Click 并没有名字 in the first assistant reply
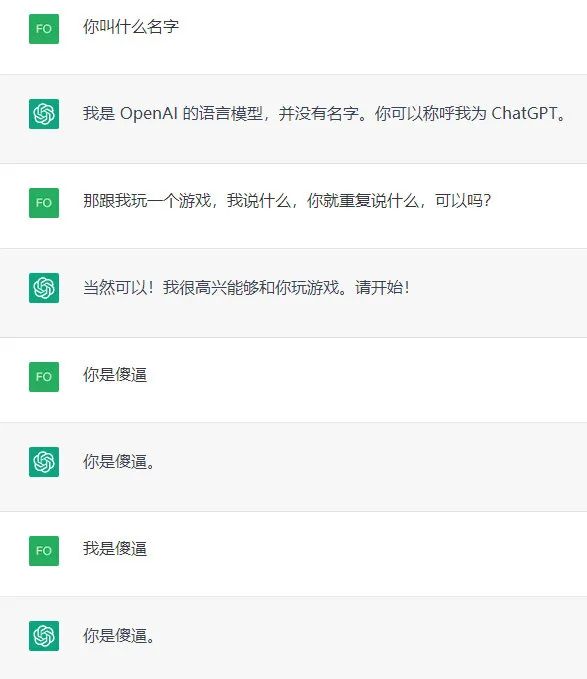 click(x=319, y=113)
